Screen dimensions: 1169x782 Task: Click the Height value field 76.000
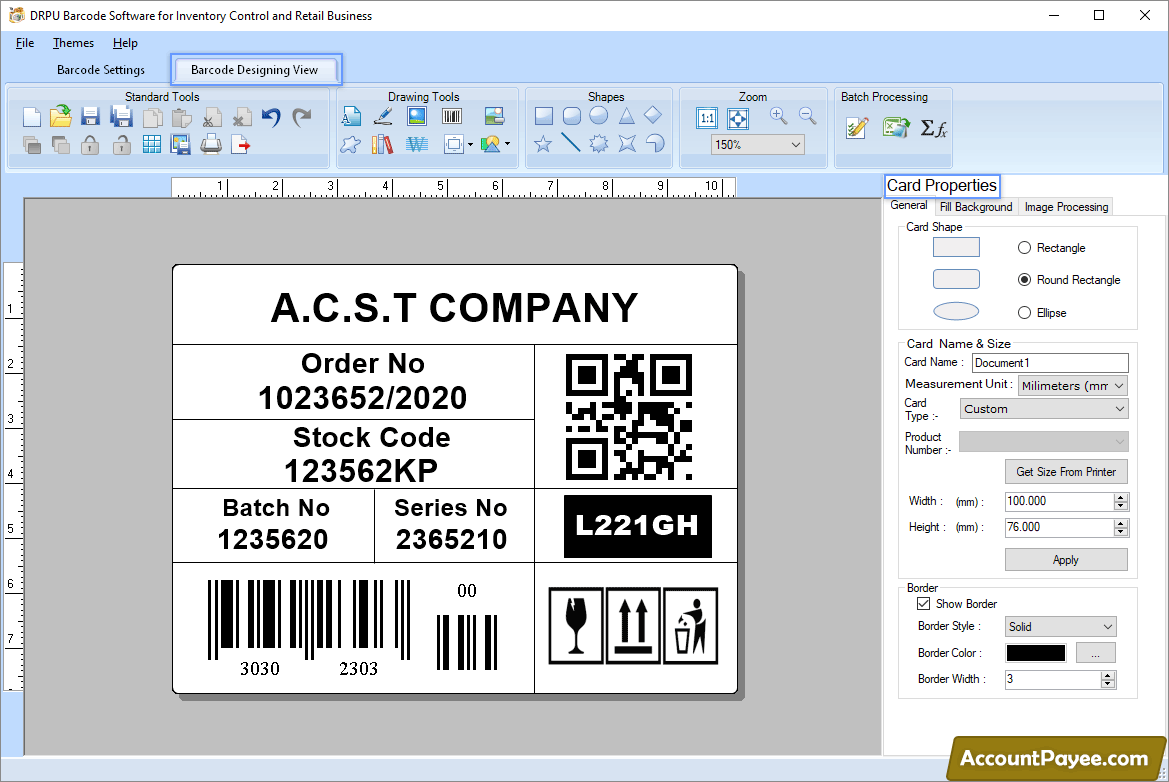(x=1059, y=527)
